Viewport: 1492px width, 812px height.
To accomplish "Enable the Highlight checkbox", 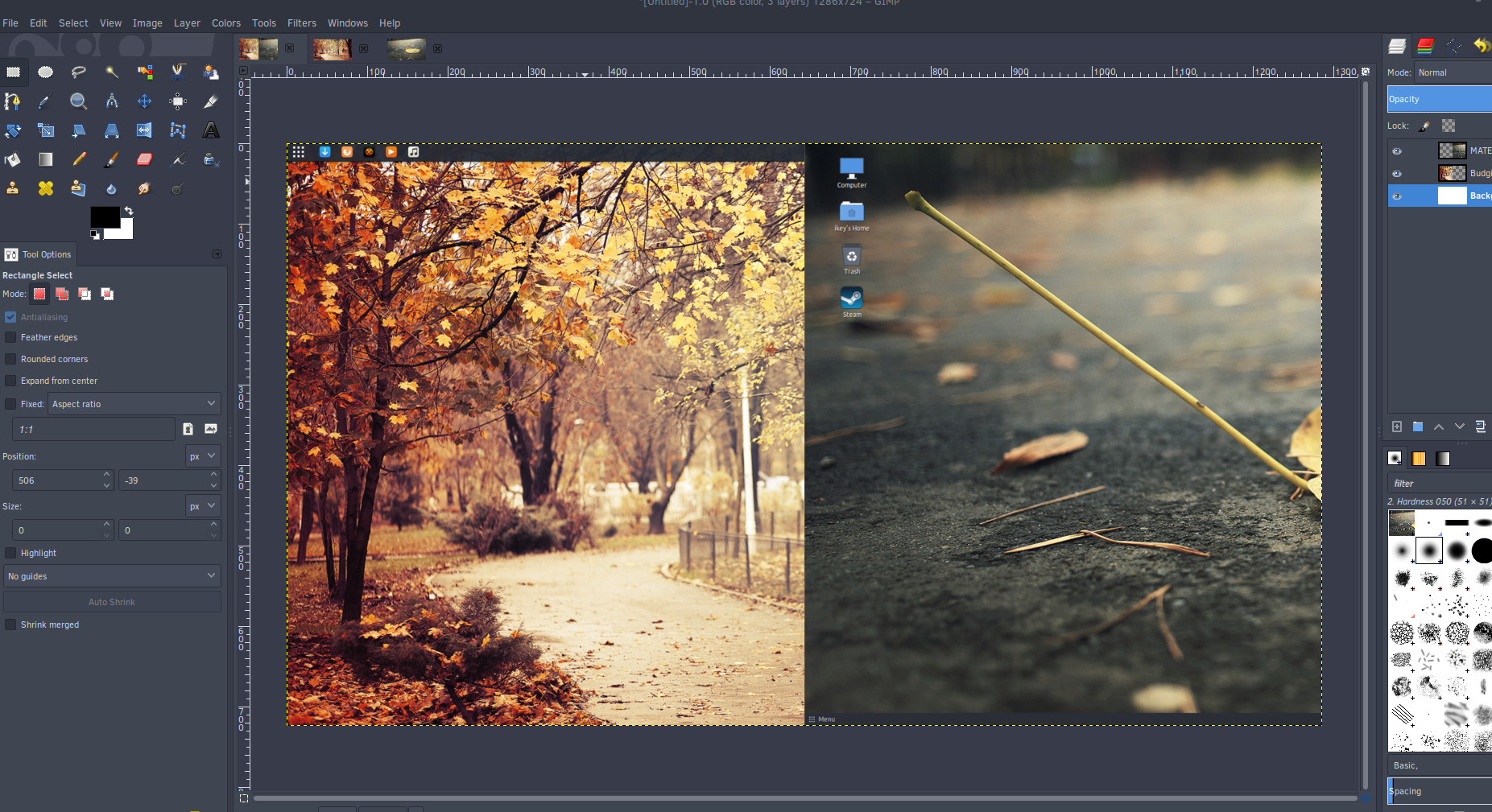I will pyautogui.click(x=10, y=553).
